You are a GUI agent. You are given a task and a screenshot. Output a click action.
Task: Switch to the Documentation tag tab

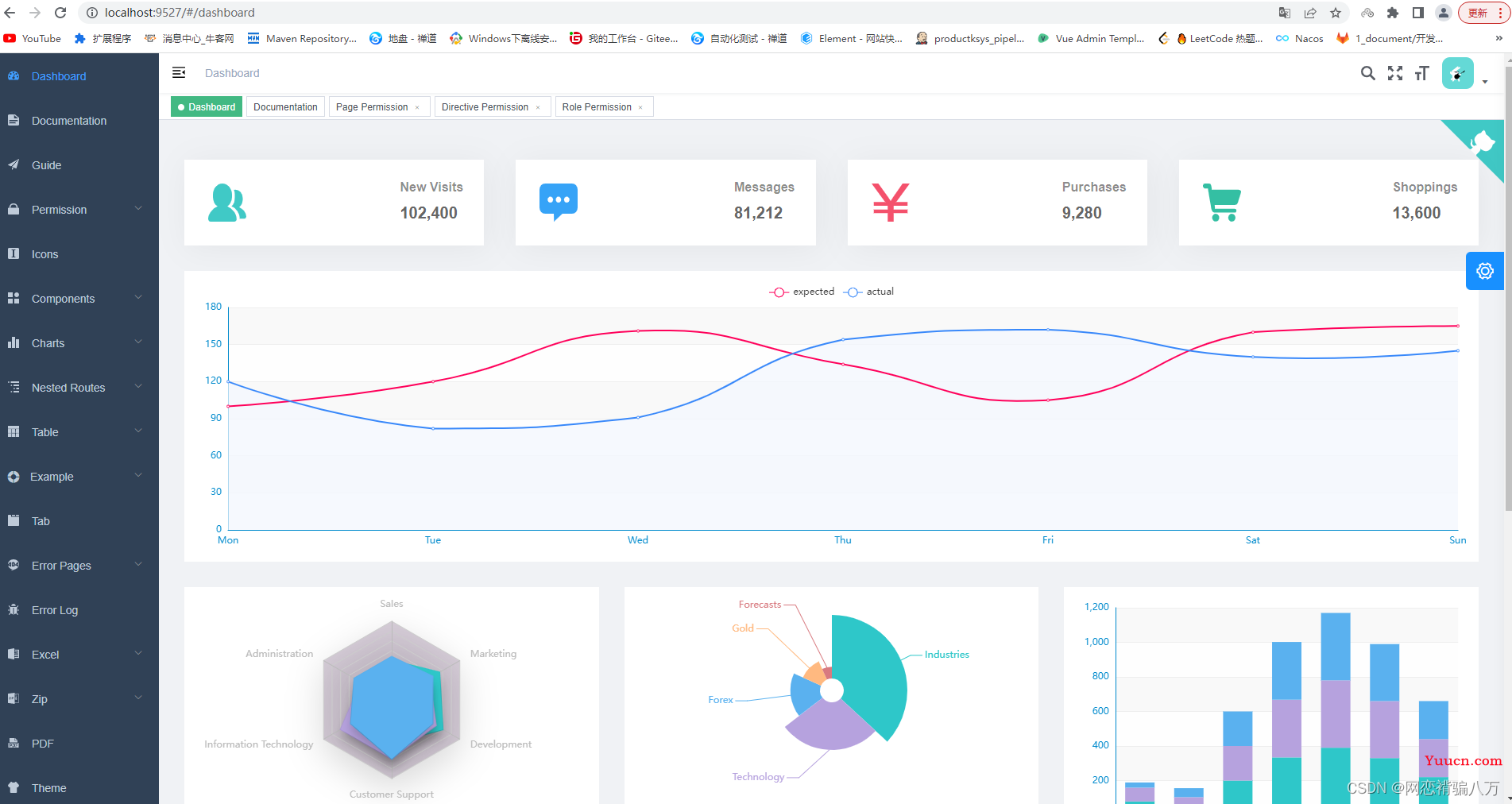coord(285,107)
